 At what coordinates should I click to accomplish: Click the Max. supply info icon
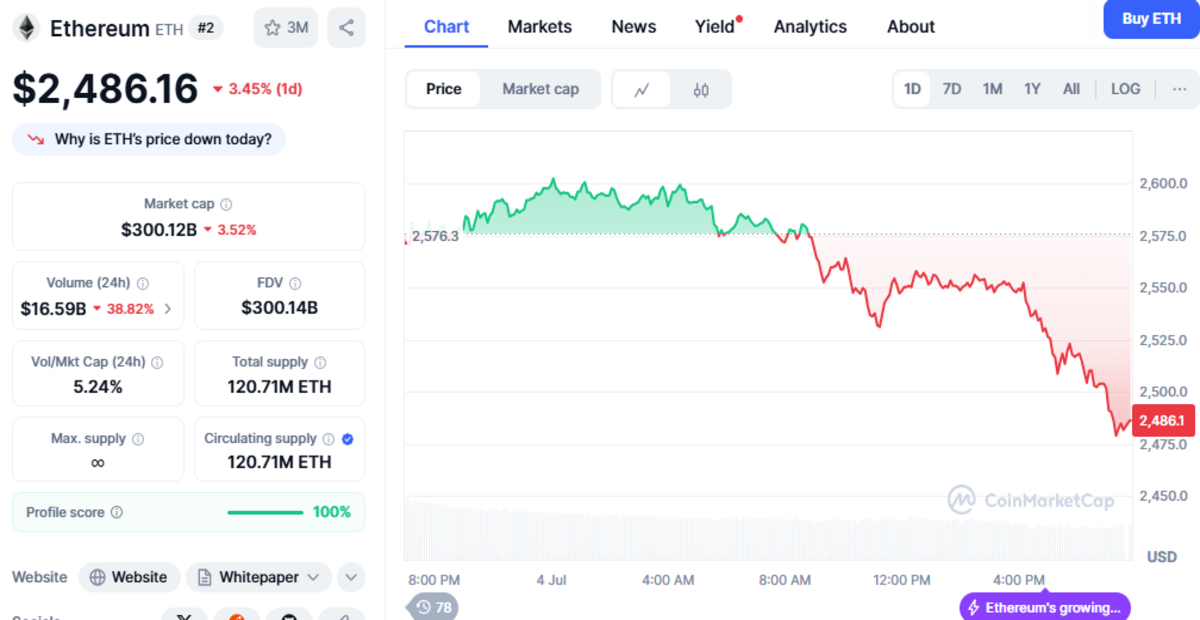(138, 439)
